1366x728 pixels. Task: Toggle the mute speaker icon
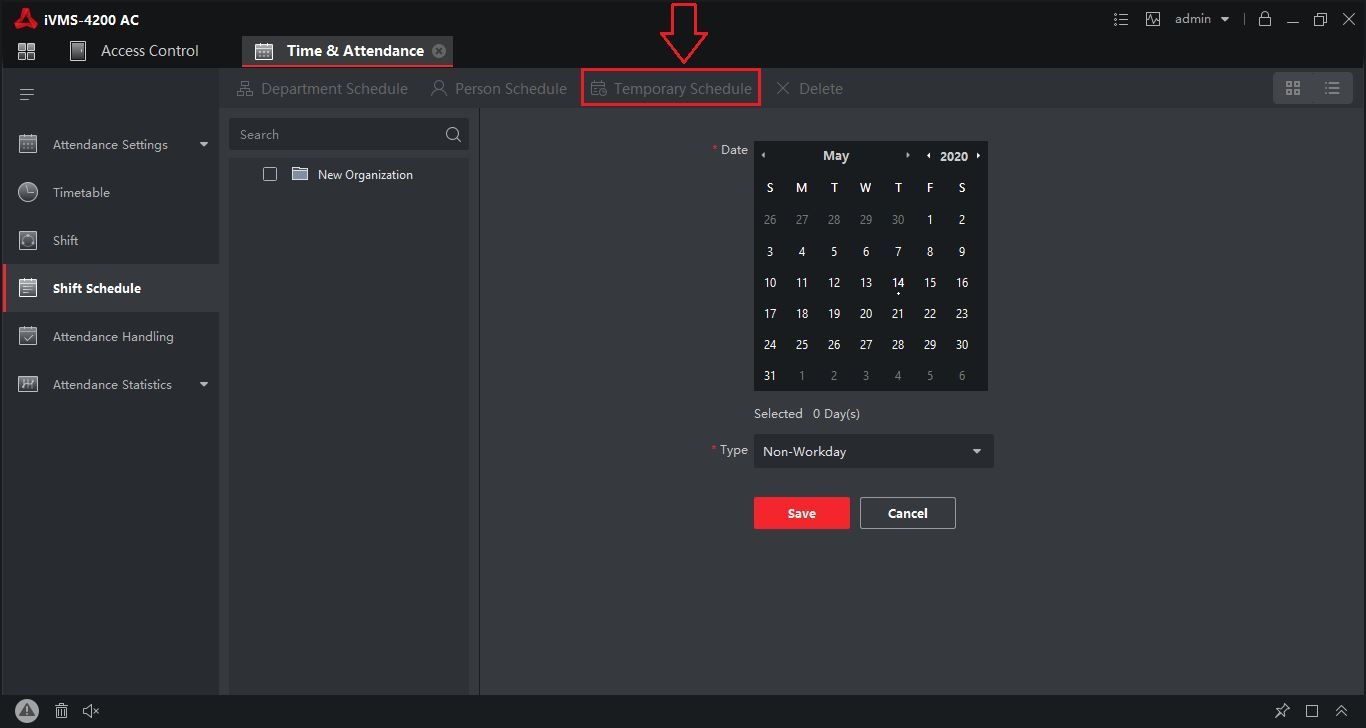tap(91, 711)
